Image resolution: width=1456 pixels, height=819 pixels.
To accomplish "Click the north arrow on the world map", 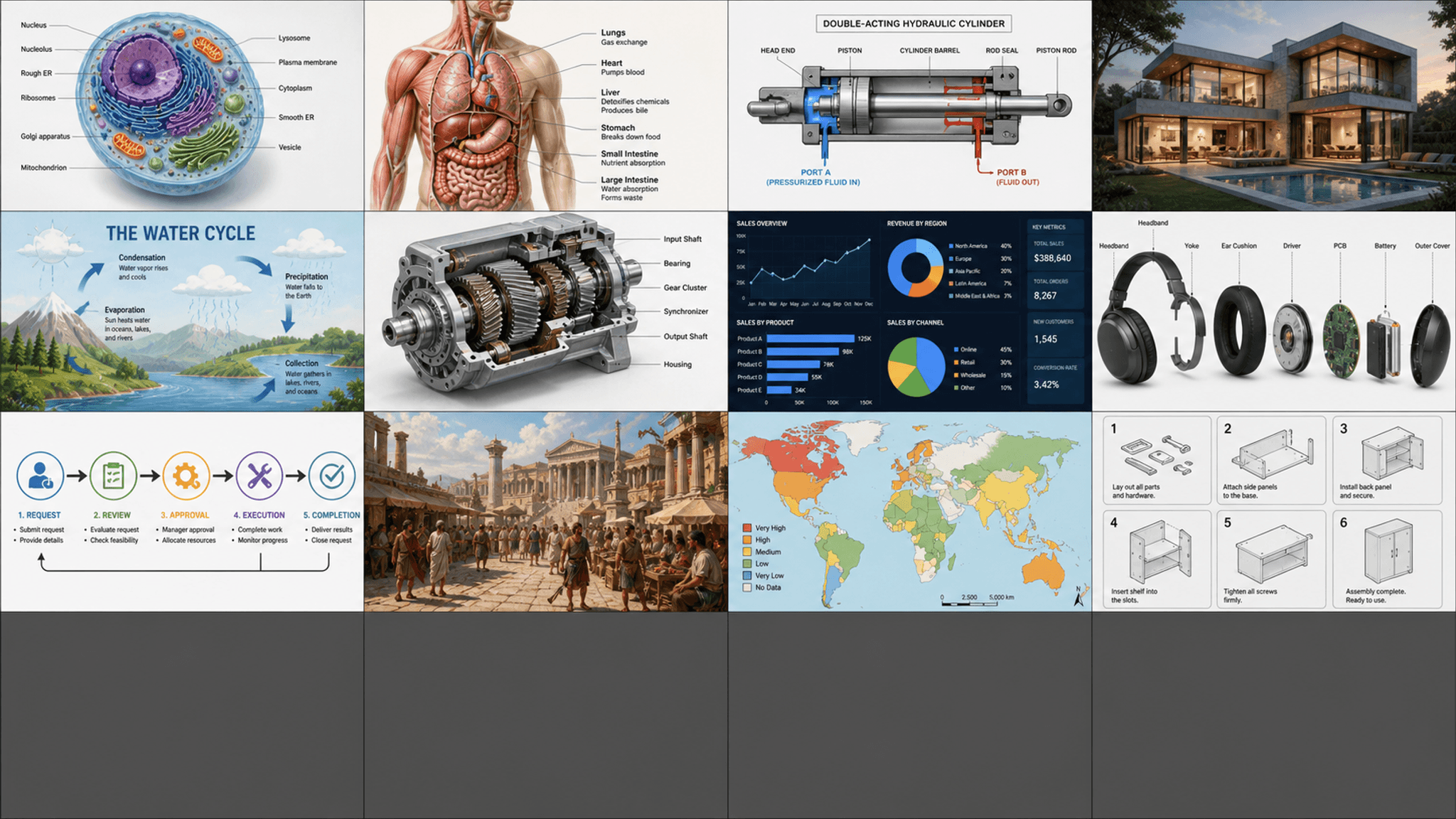I will click(x=1078, y=596).
